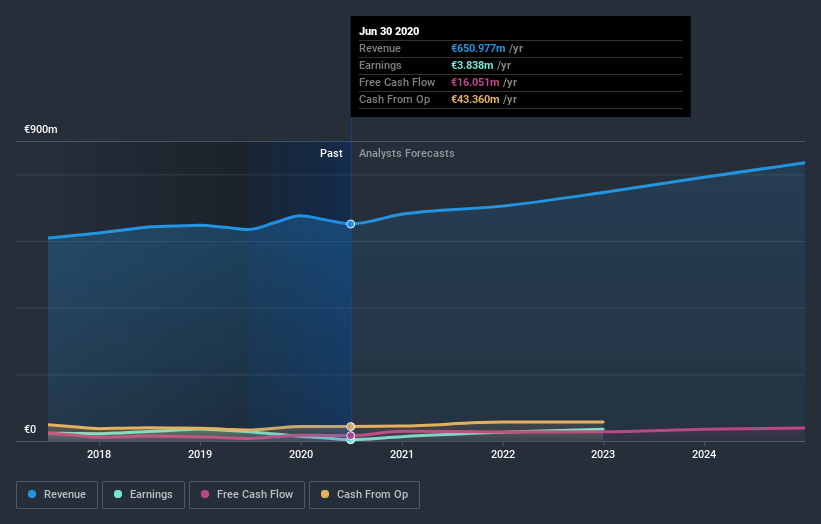Click the orange Cash From Op data point
The image size is (821, 524).
tap(351, 427)
